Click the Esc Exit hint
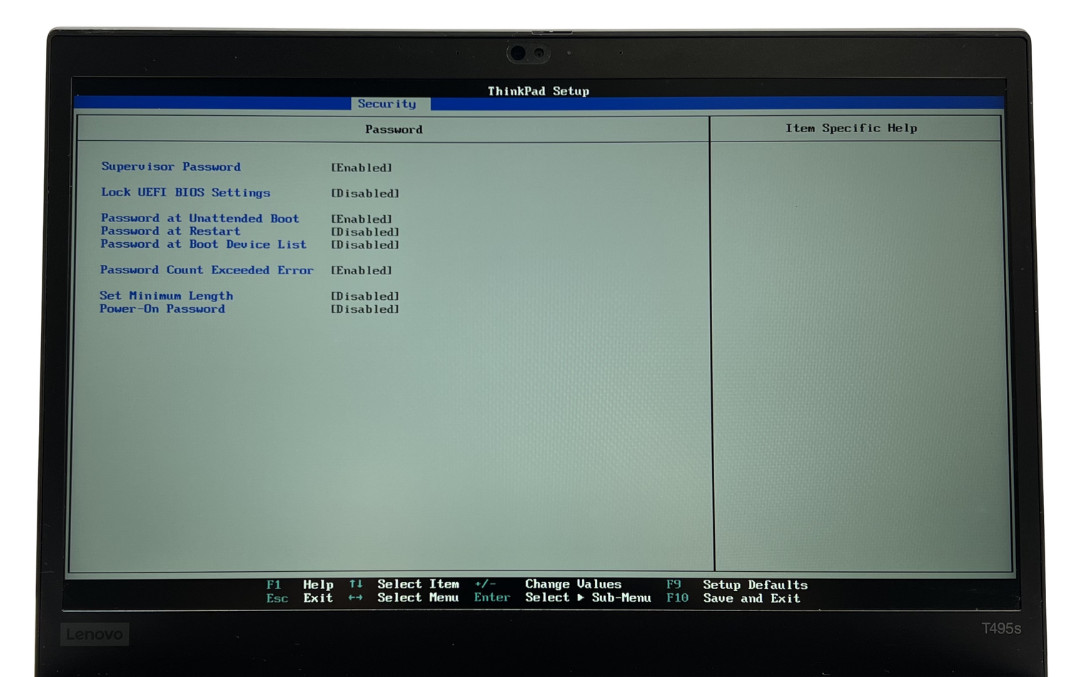 pyautogui.click(x=300, y=598)
